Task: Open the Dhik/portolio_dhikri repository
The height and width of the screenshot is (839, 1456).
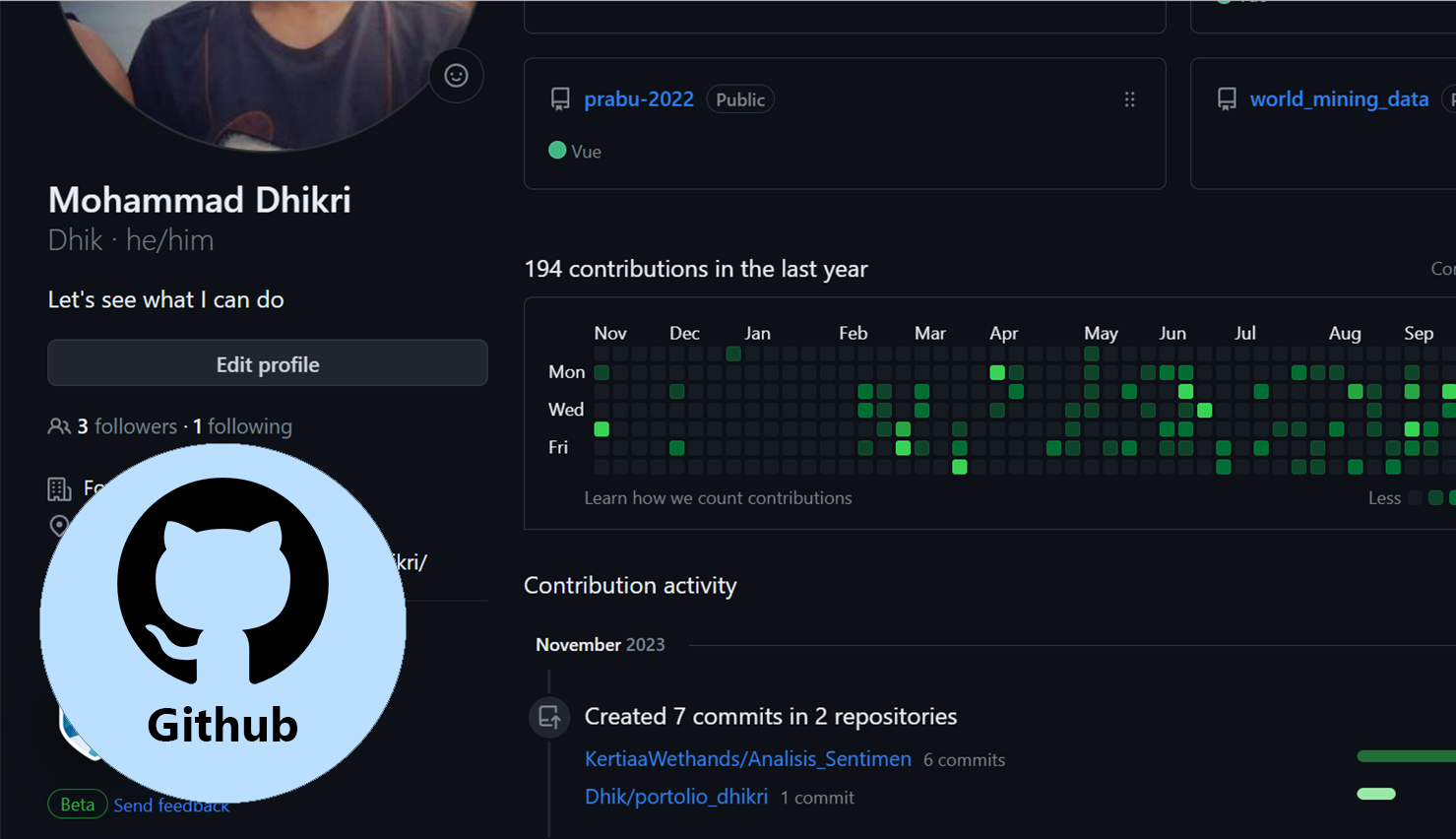Action: pyautogui.click(x=676, y=797)
